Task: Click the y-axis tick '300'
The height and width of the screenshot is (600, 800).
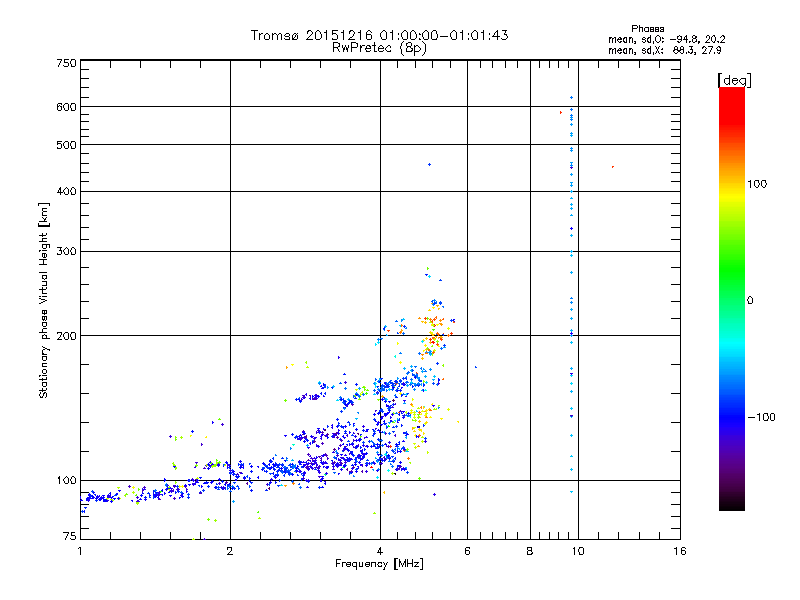Action: click(66, 251)
